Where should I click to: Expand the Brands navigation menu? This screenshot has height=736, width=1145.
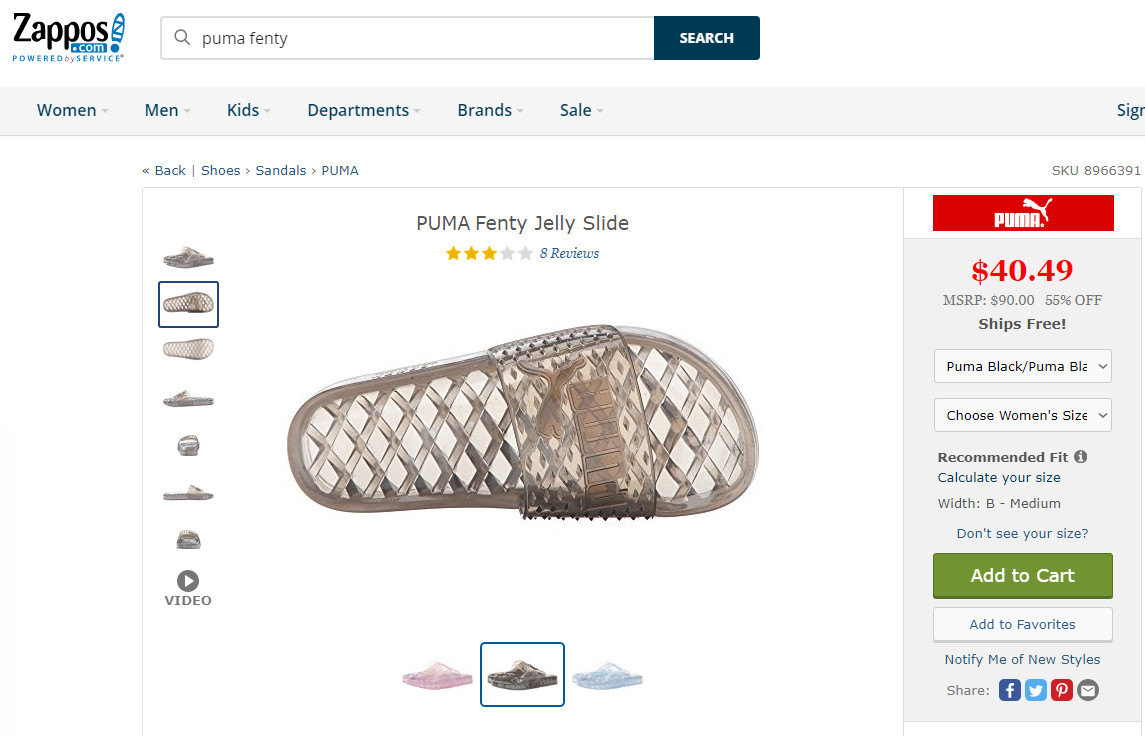point(489,111)
